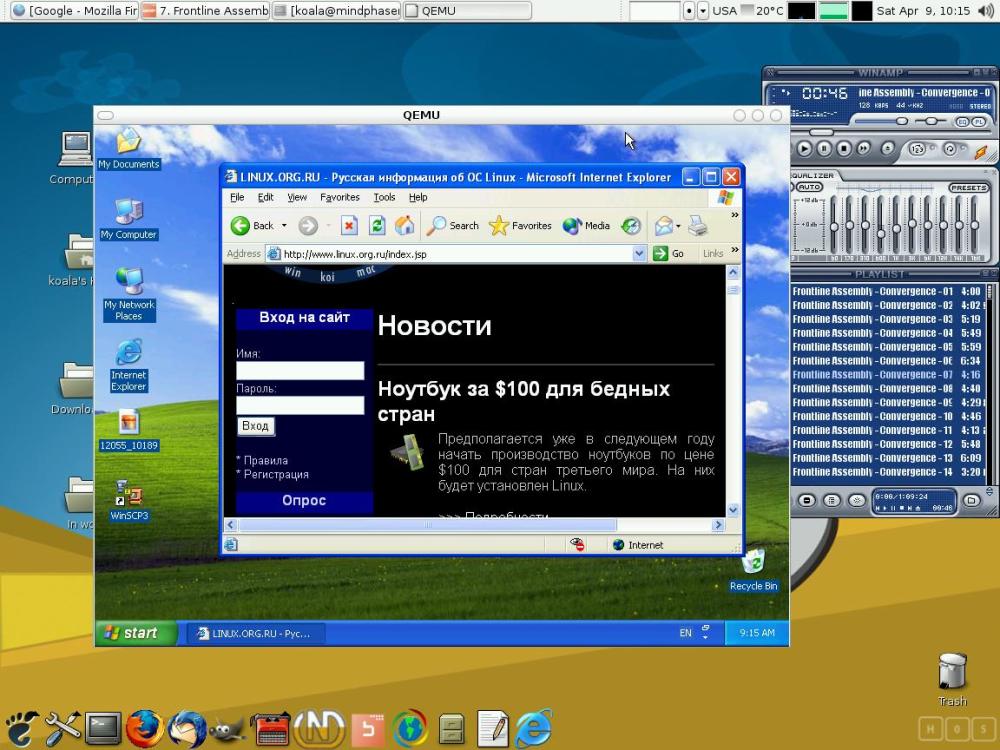Click the Go button beside address bar

[x=668, y=254]
